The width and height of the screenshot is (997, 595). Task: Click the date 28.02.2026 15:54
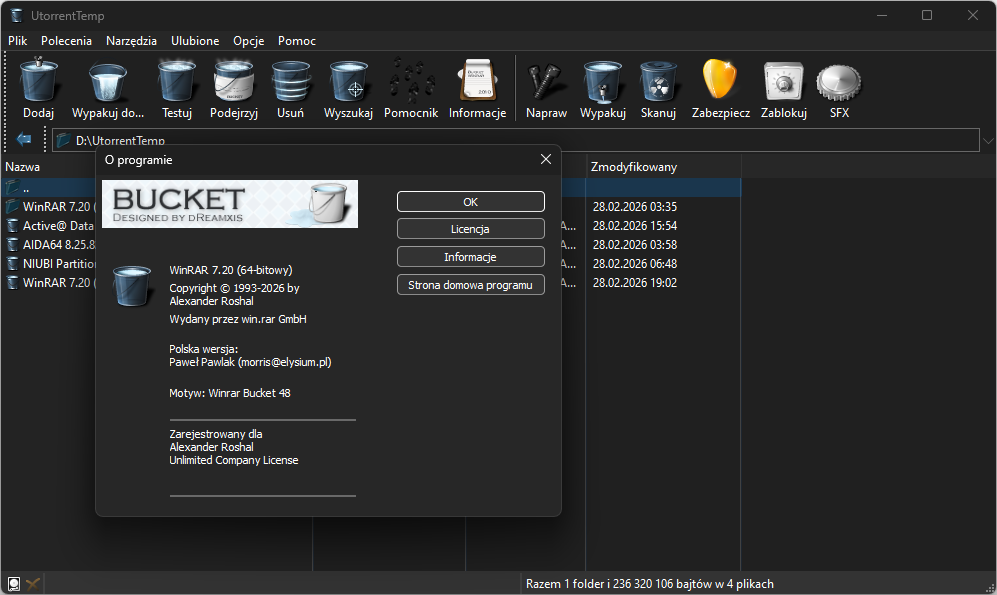635,226
